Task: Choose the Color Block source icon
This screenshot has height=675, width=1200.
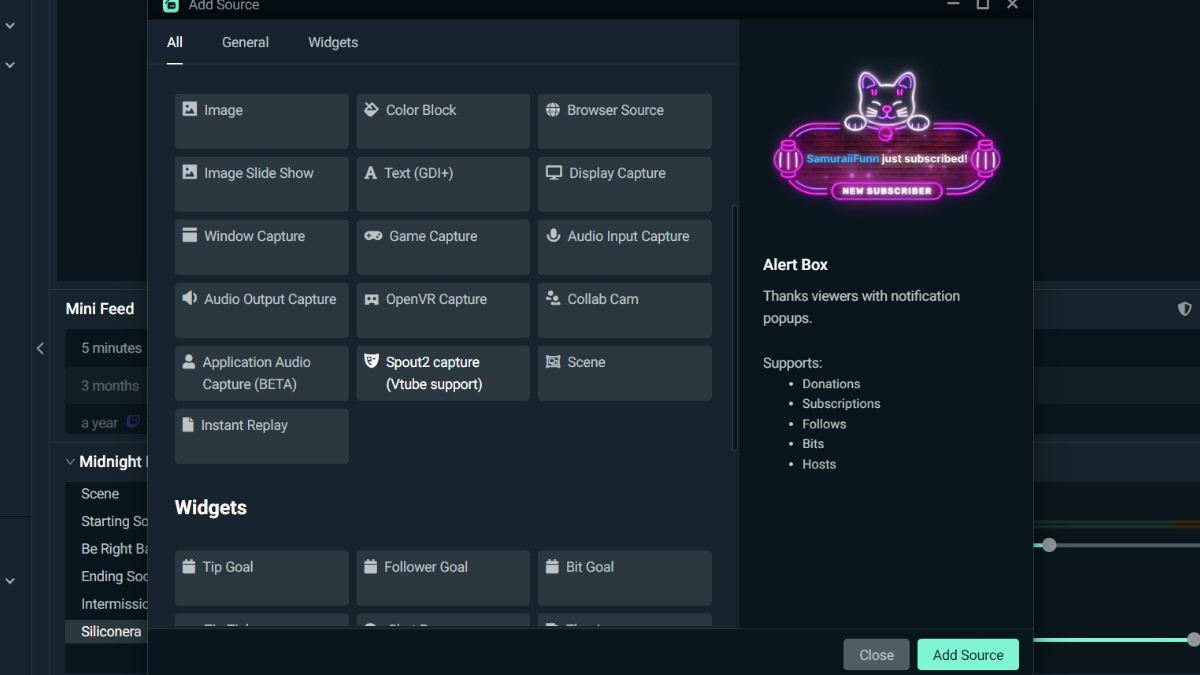Action: 371,110
